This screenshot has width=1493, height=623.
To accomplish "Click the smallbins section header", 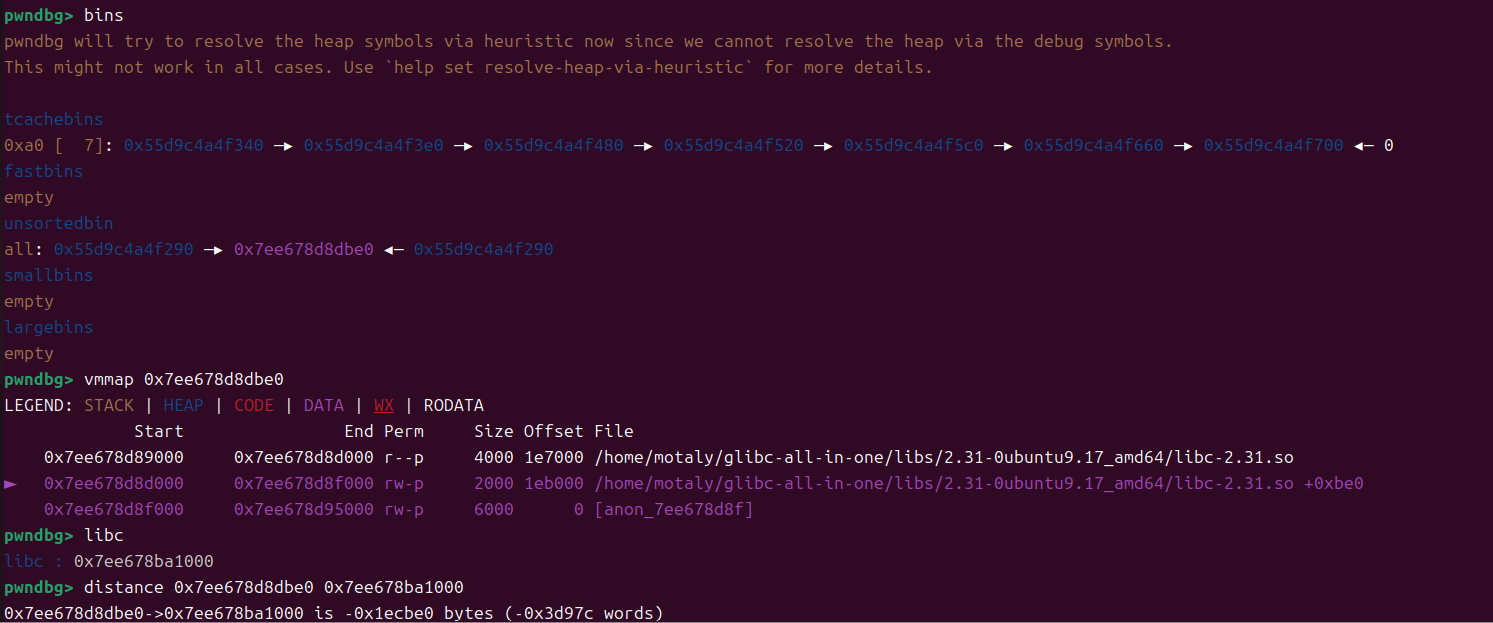I will pos(49,276).
